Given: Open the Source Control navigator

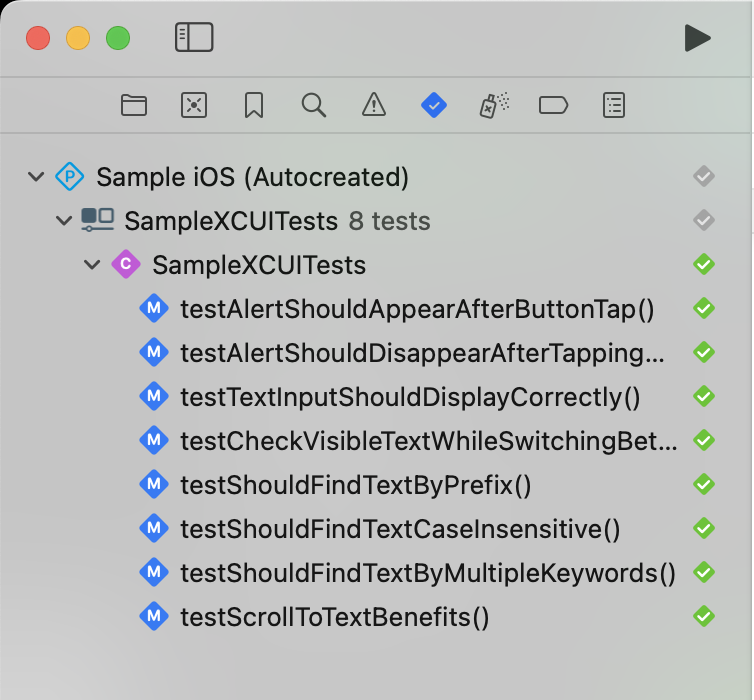Looking at the screenshot, I should (193, 105).
